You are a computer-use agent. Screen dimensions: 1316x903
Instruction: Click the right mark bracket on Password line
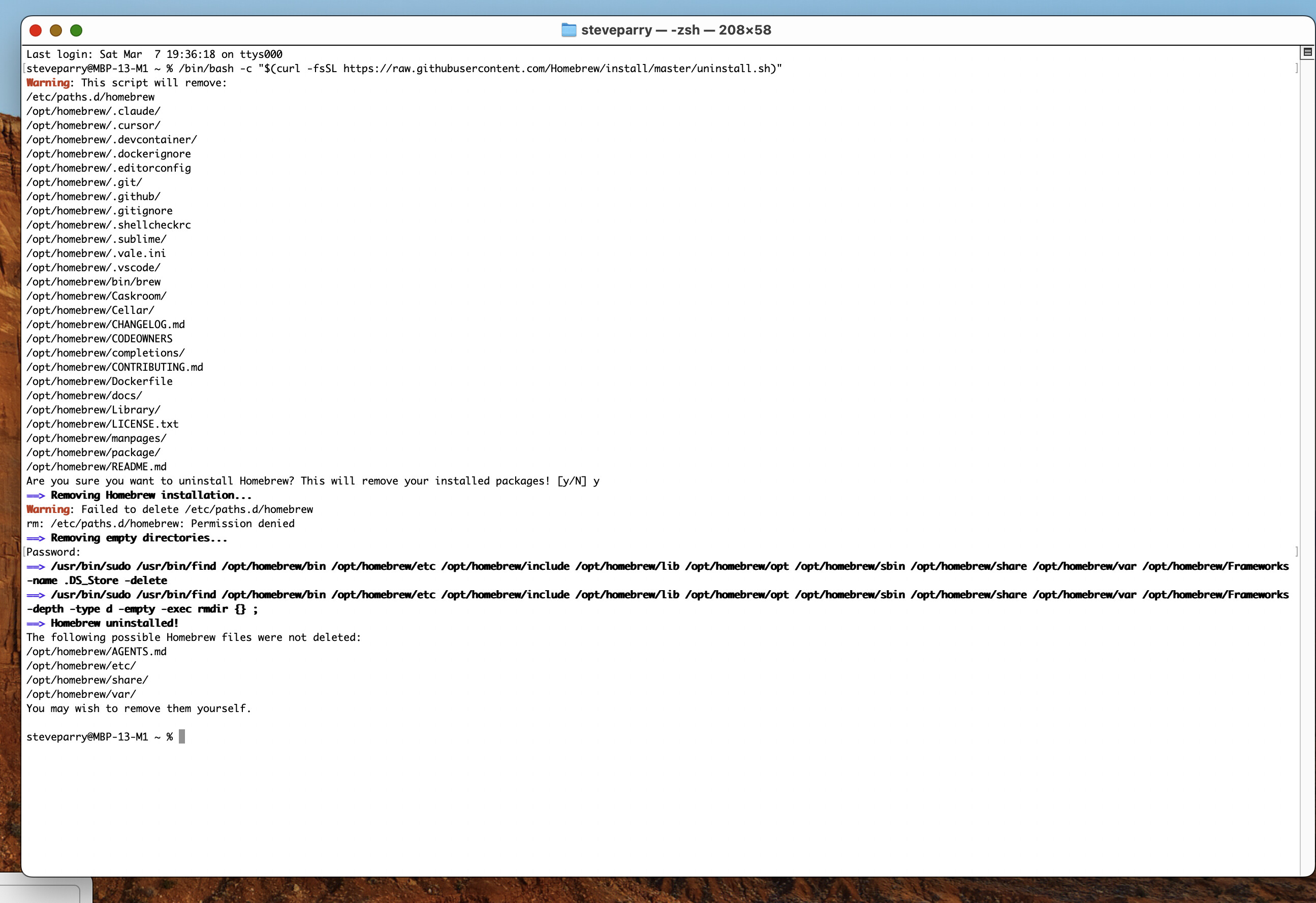point(1296,552)
